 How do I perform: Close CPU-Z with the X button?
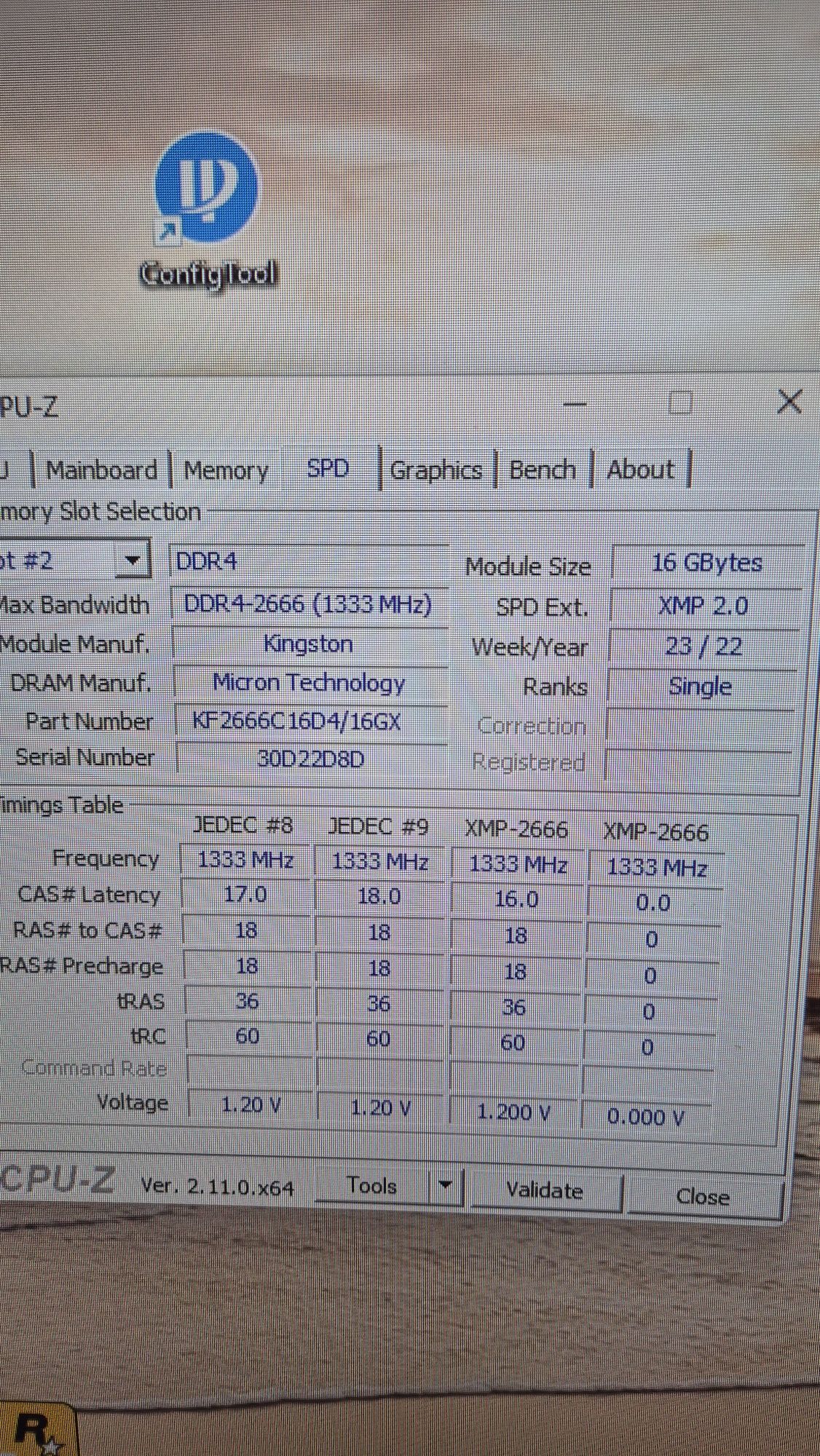tap(789, 401)
